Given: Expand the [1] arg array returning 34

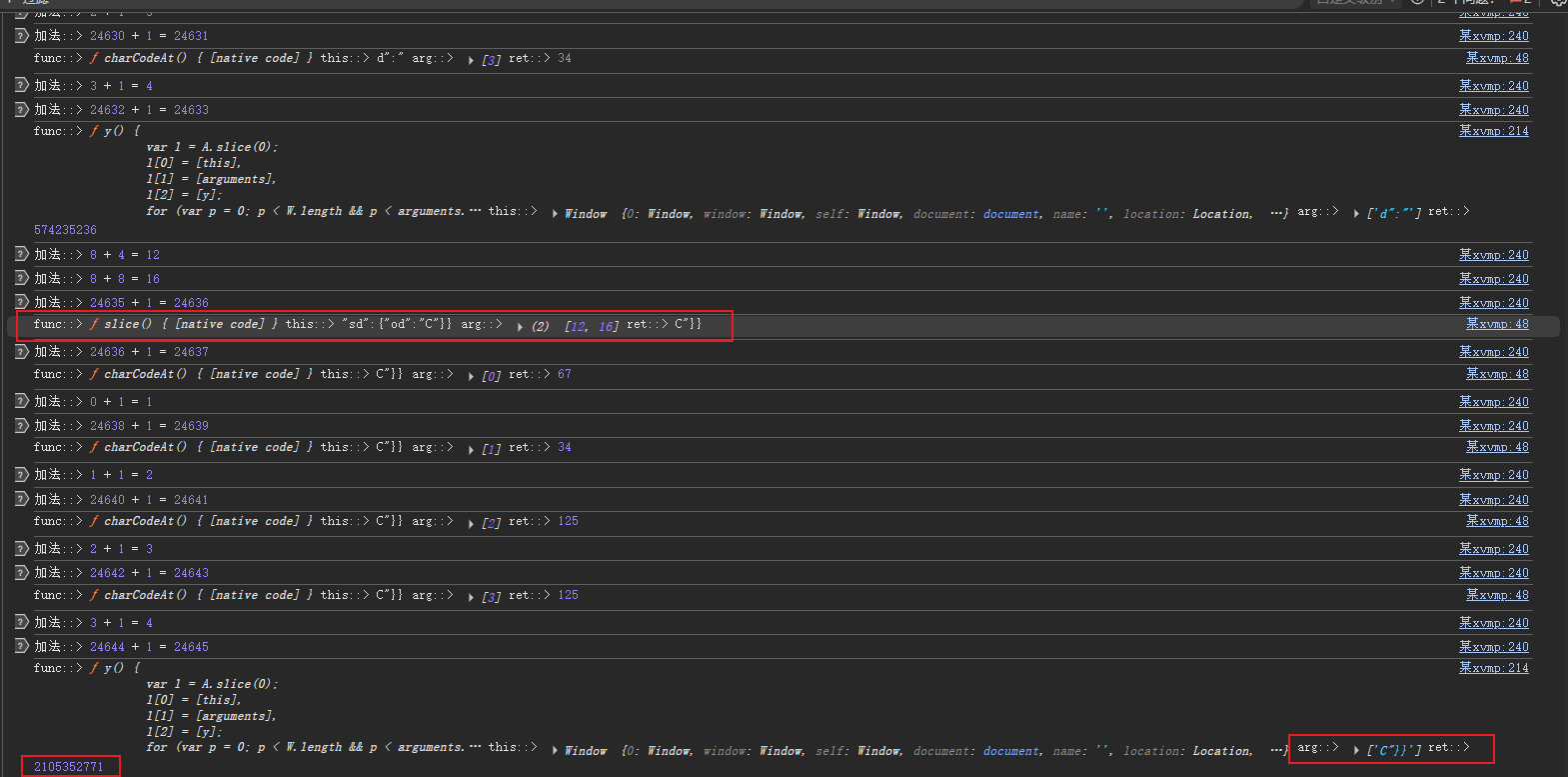Looking at the screenshot, I should (471, 449).
